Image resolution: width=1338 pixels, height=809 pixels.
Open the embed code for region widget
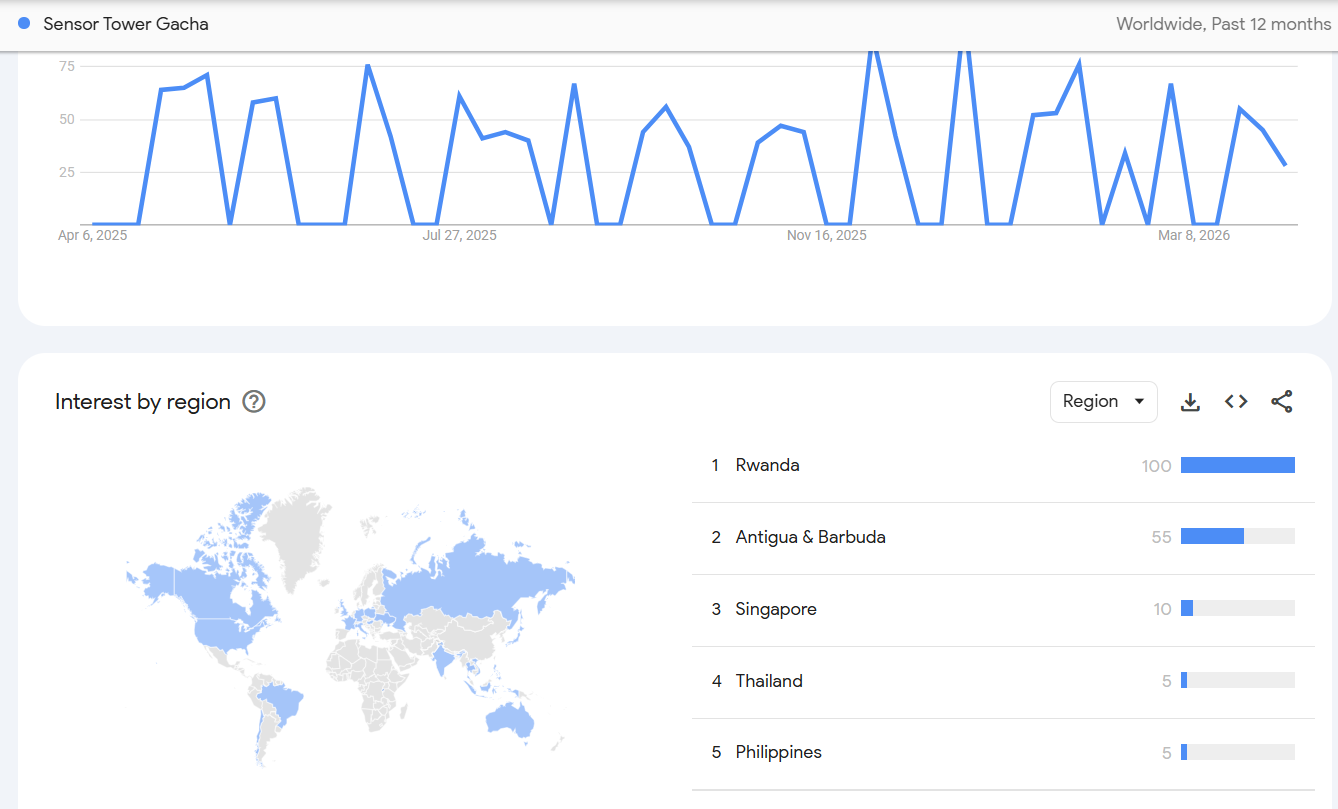point(1236,402)
